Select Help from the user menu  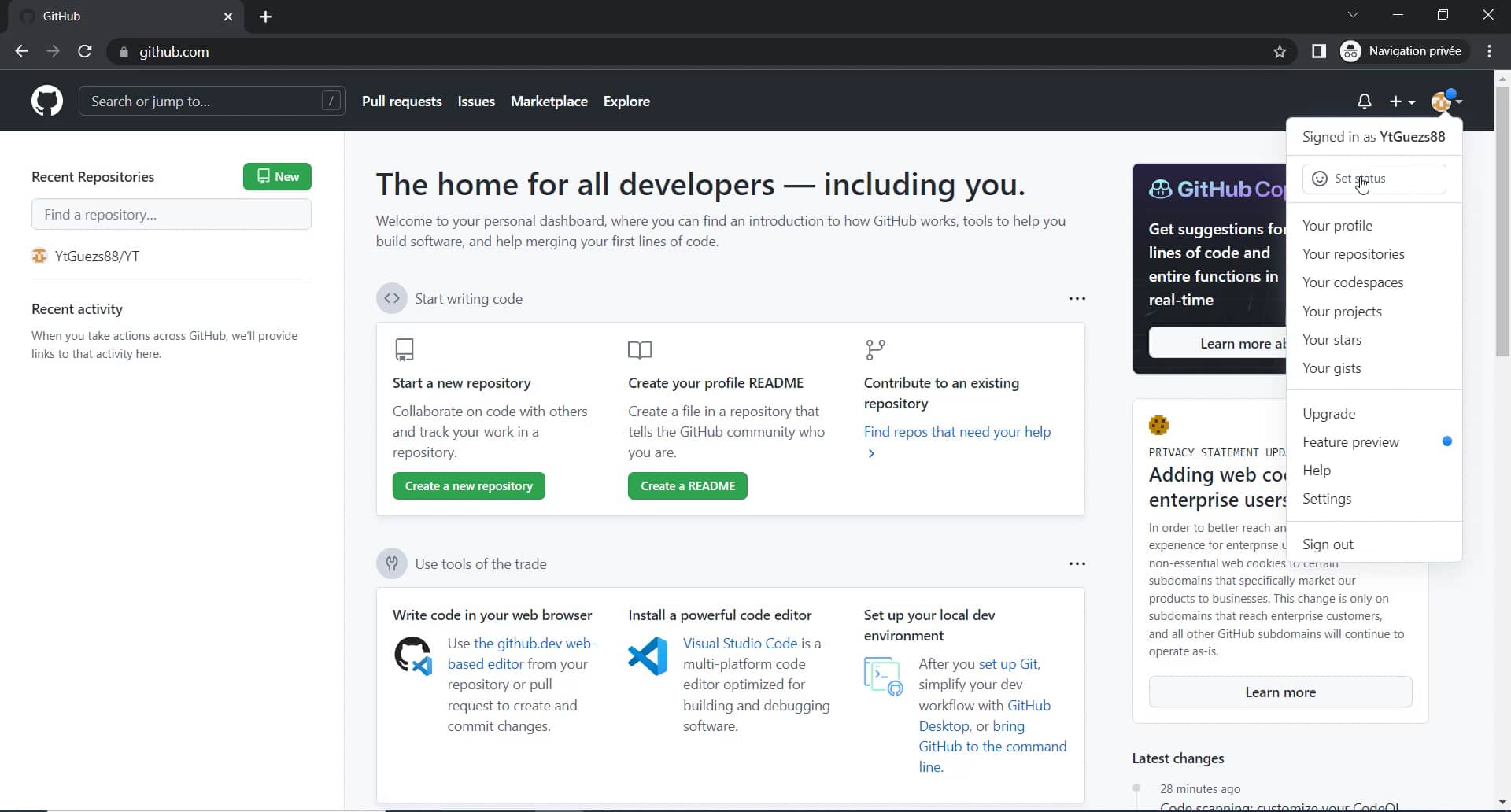(x=1374, y=471)
